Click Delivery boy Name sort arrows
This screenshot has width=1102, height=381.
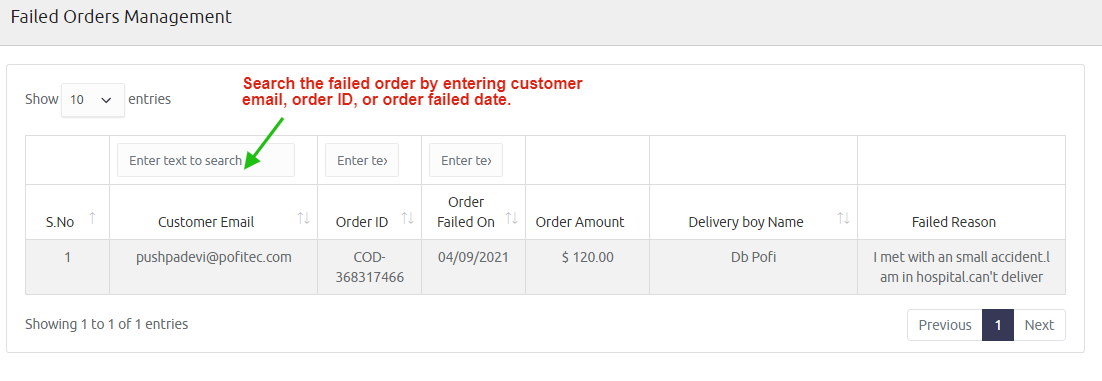pyautogui.click(x=843, y=218)
